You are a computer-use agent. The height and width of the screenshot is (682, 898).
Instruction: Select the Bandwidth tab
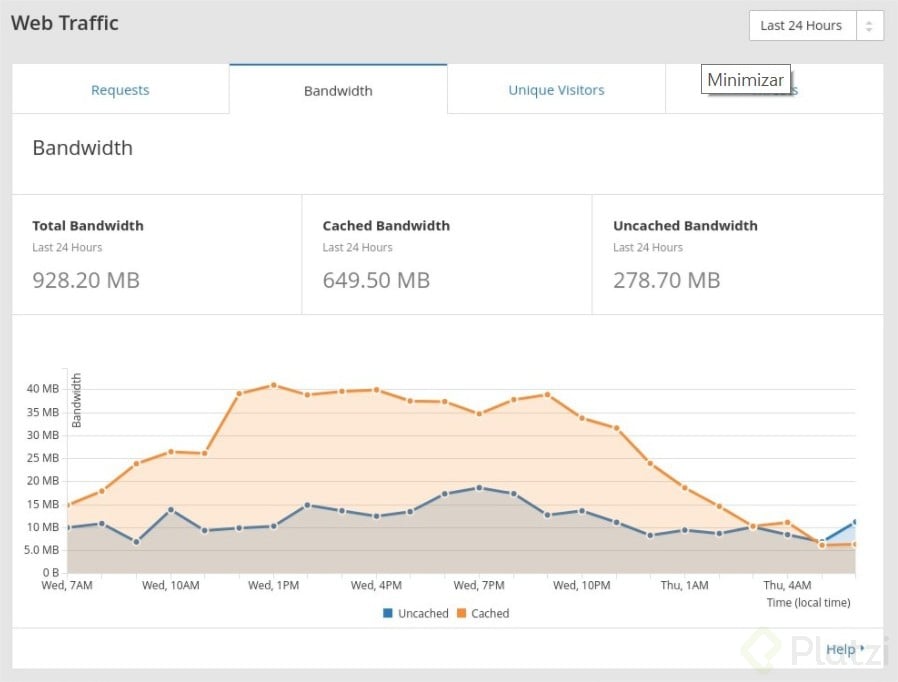pos(338,90)
